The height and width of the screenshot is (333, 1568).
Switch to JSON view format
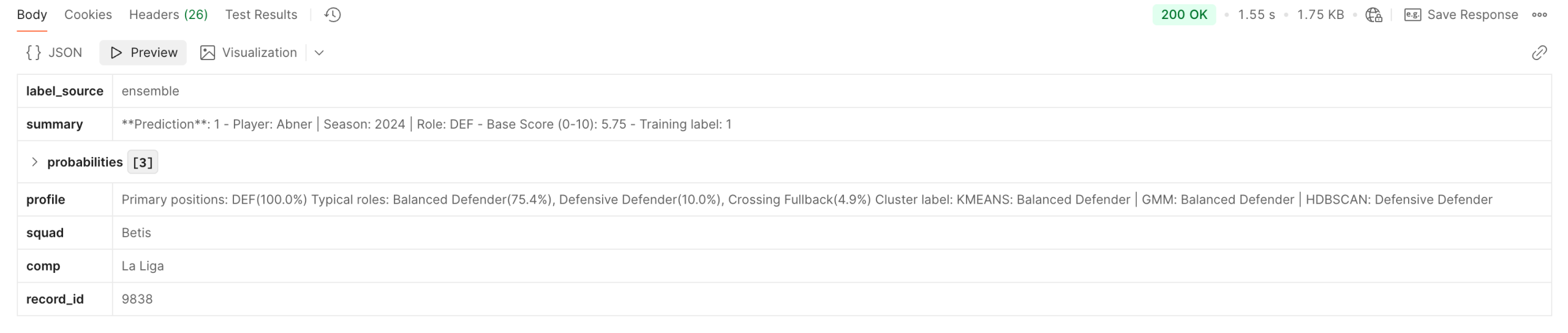[54, 53]
